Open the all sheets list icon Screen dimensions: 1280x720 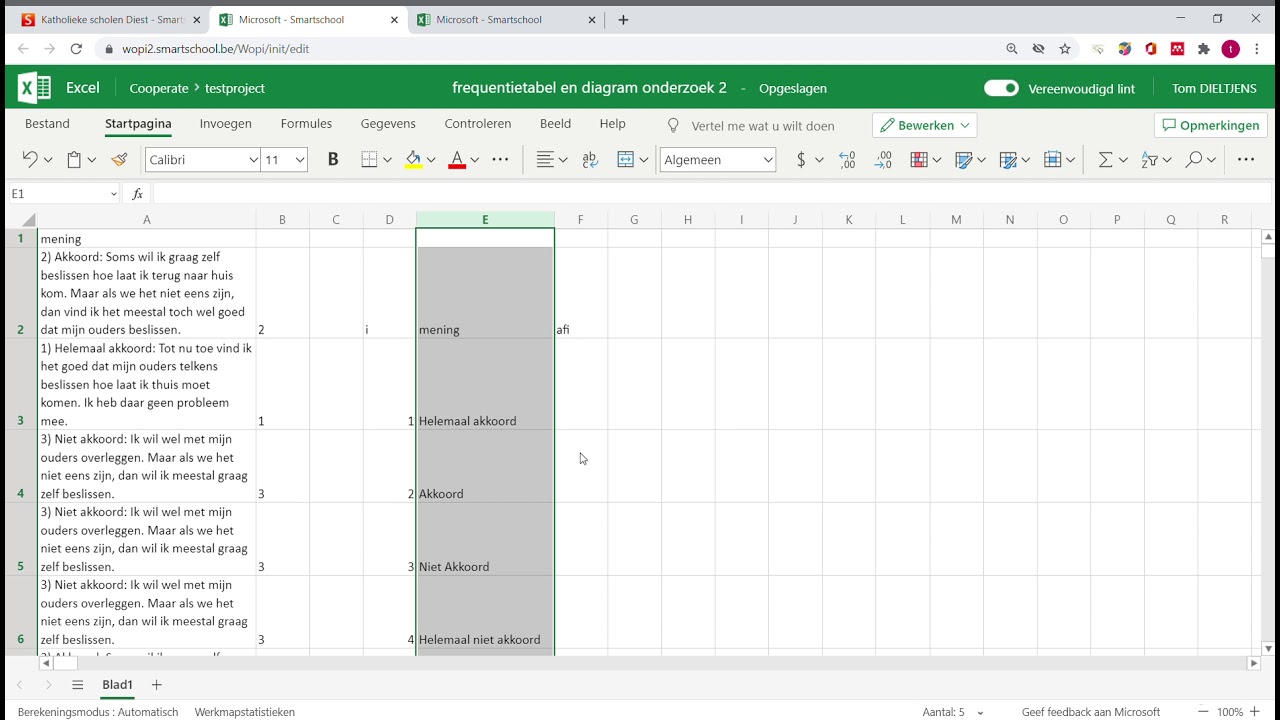77,685
